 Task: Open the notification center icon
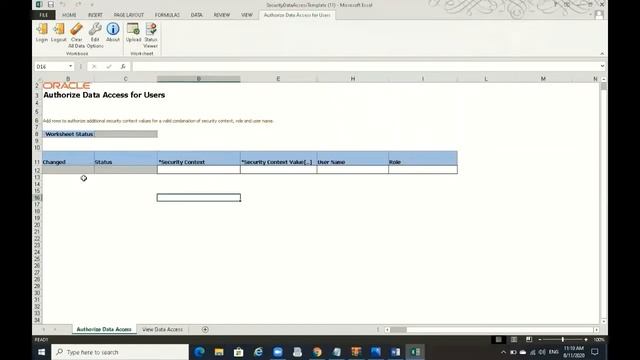point(595,352)
